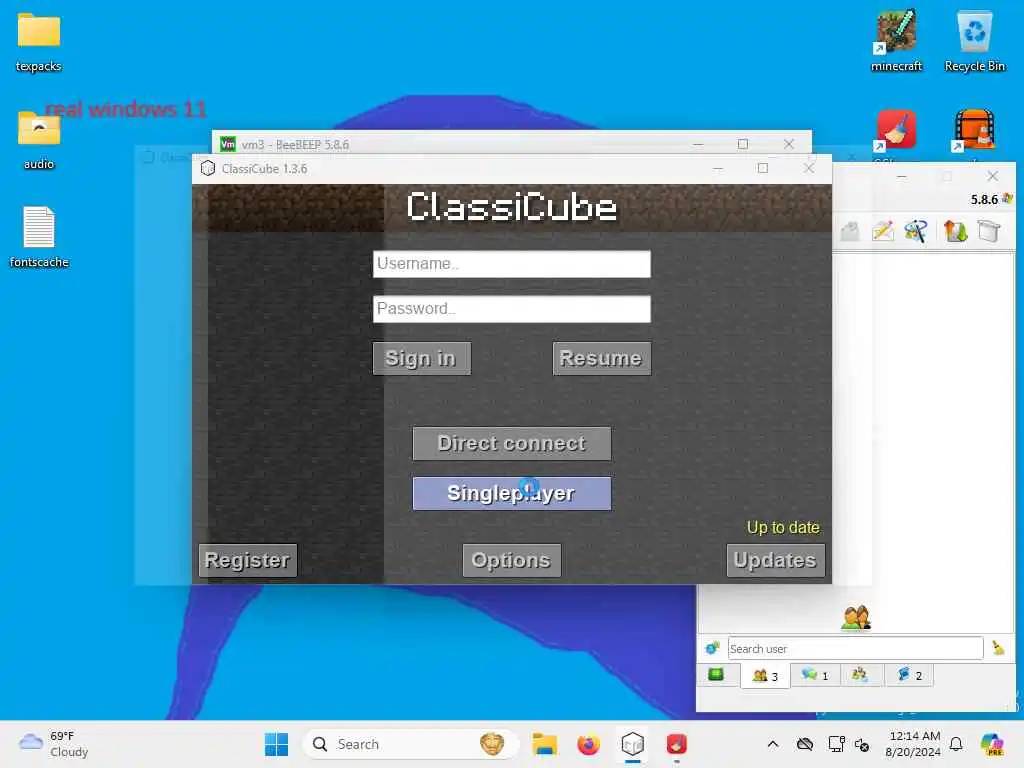
Task: Select the Recycle Bin desktop icon
Action: pos(975,40)
